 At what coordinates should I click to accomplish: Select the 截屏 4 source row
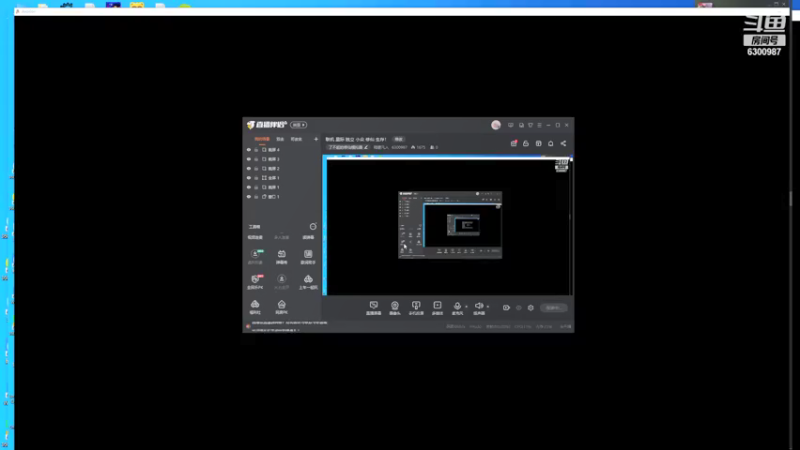click(282, 150)
